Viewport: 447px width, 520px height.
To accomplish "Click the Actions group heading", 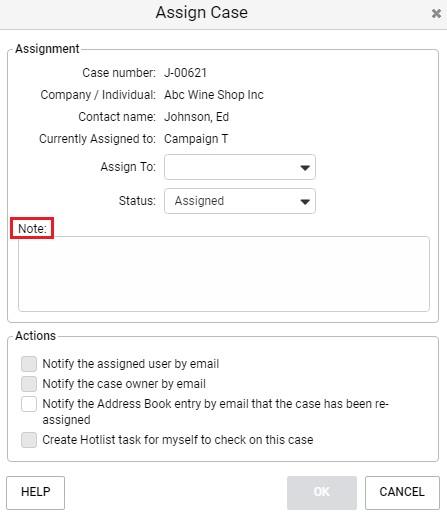I will (36, 336).
